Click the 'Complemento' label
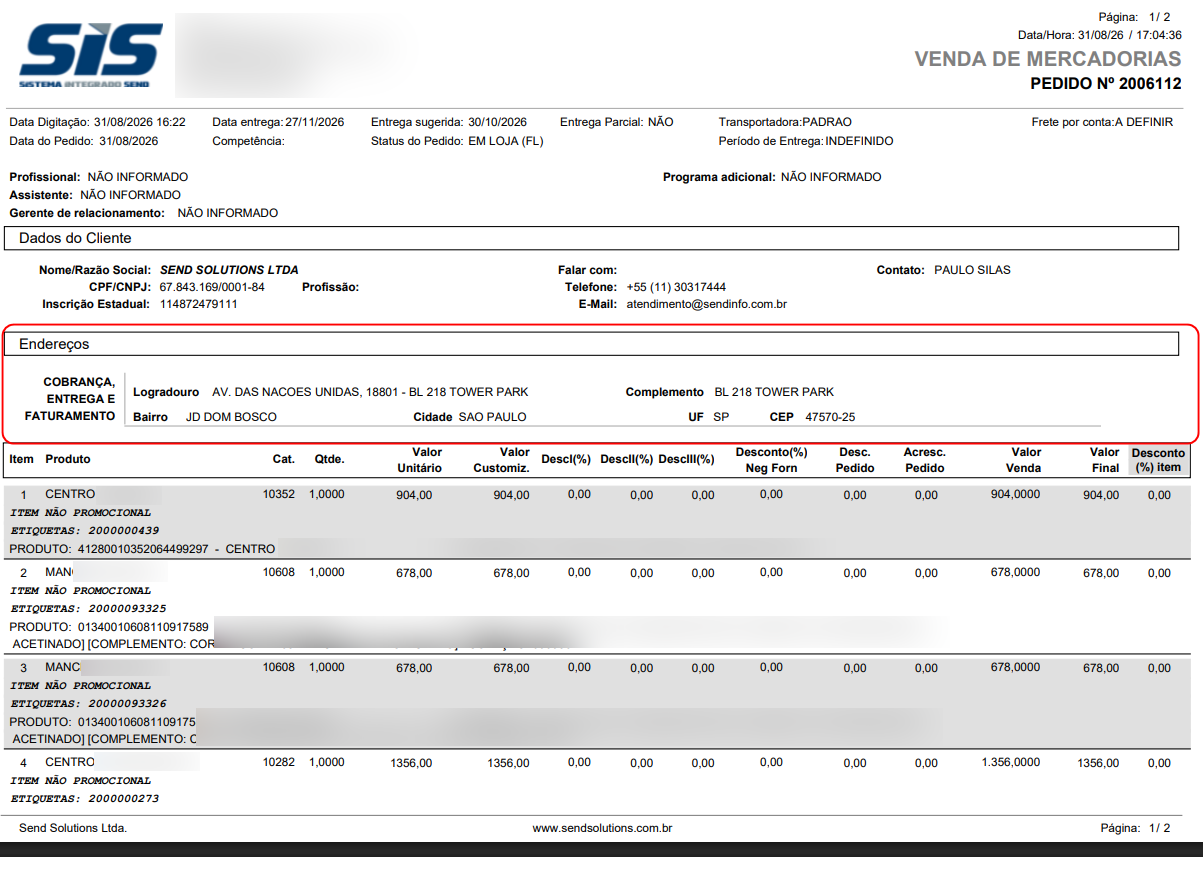The width and height of the screenshot is (1203, 878). tap(665, 392)
